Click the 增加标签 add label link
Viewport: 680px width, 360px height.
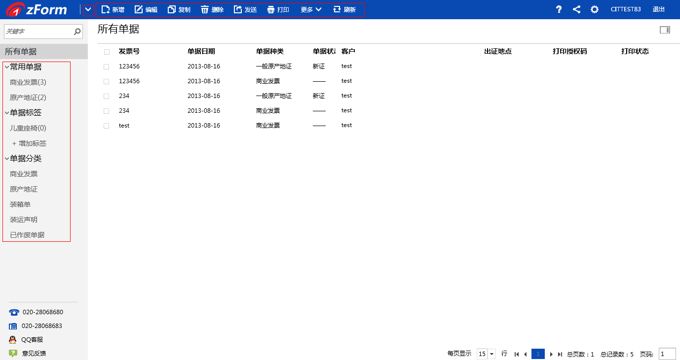[29, 143]
